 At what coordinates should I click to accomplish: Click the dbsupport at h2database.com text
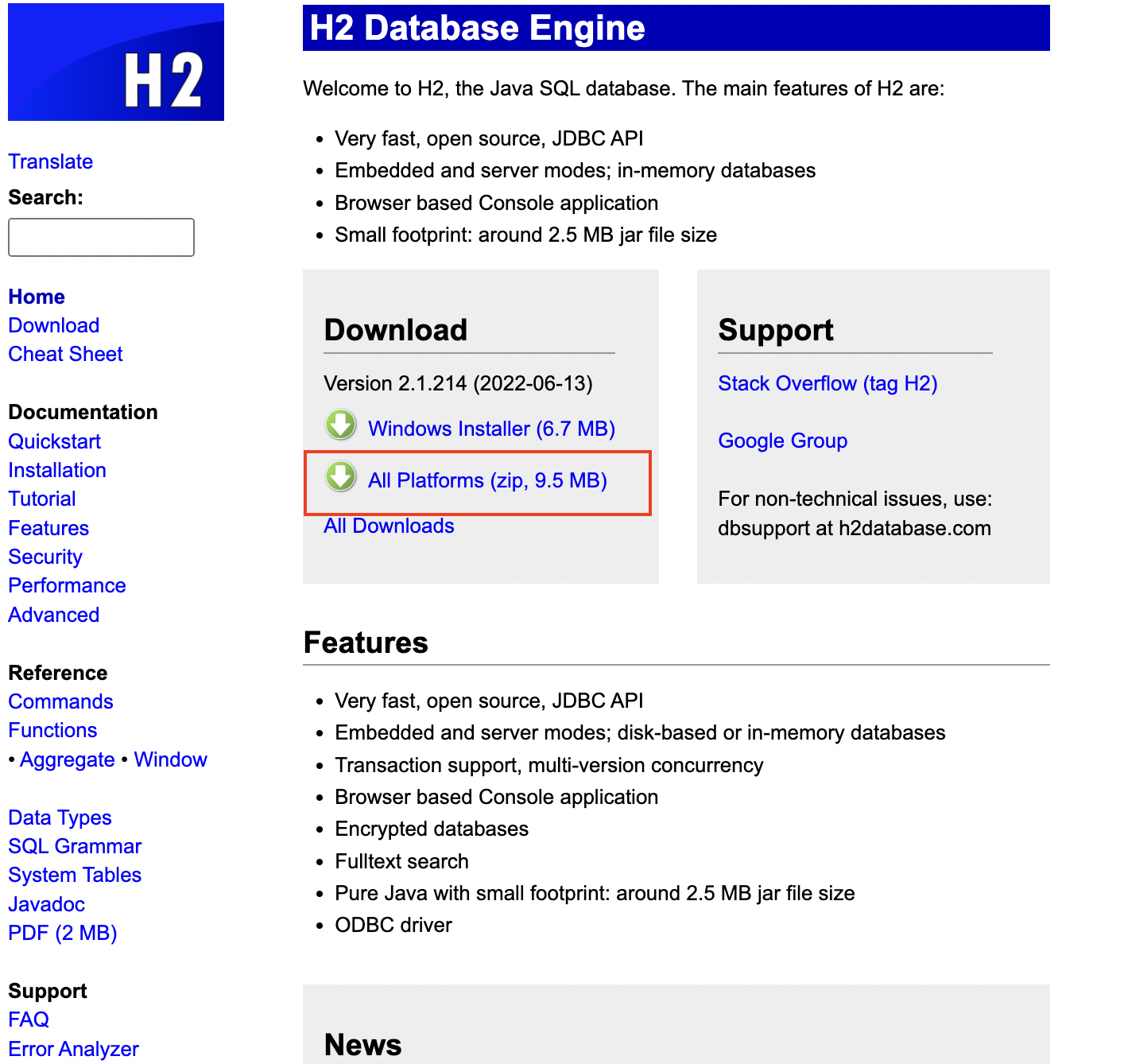click(855, 528)
